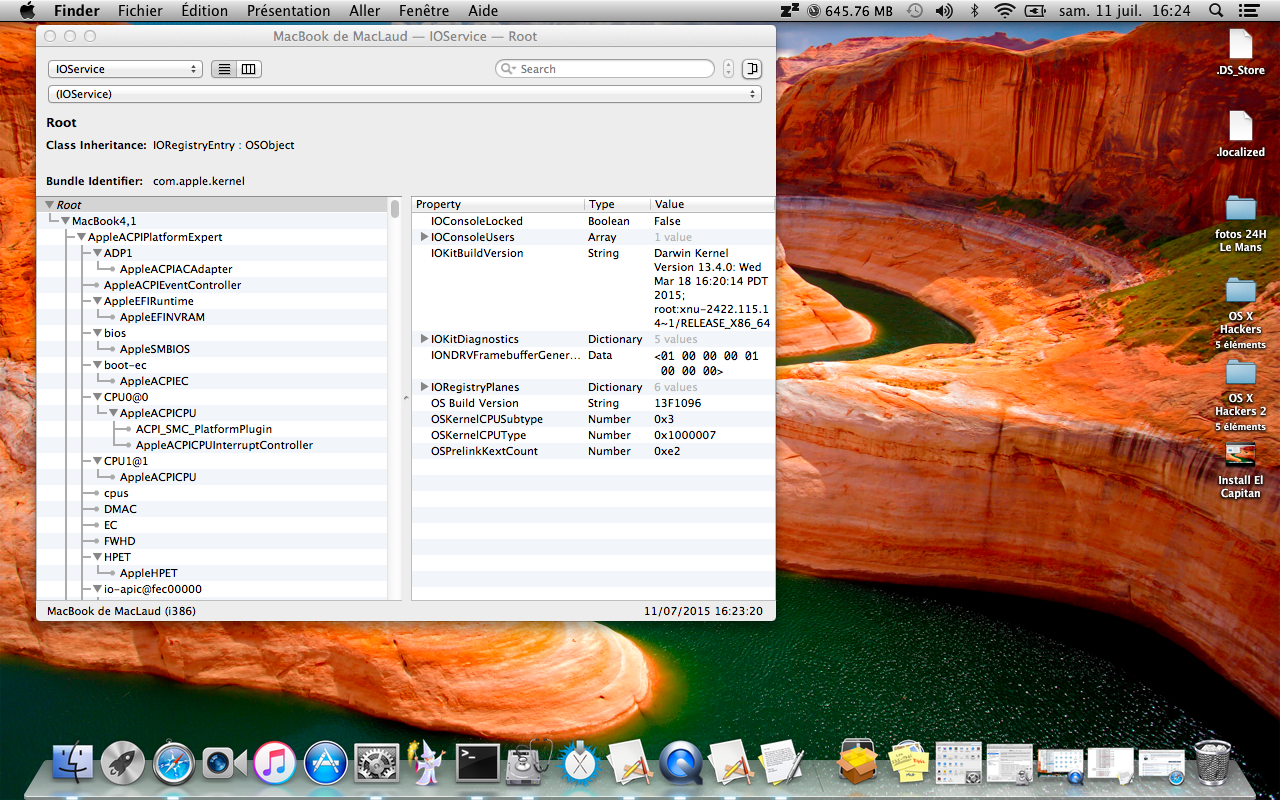Select the AppleSMBIOS tree entry
The width and height of the screenshot is (1280, 800).
click(x=154, y=349)
